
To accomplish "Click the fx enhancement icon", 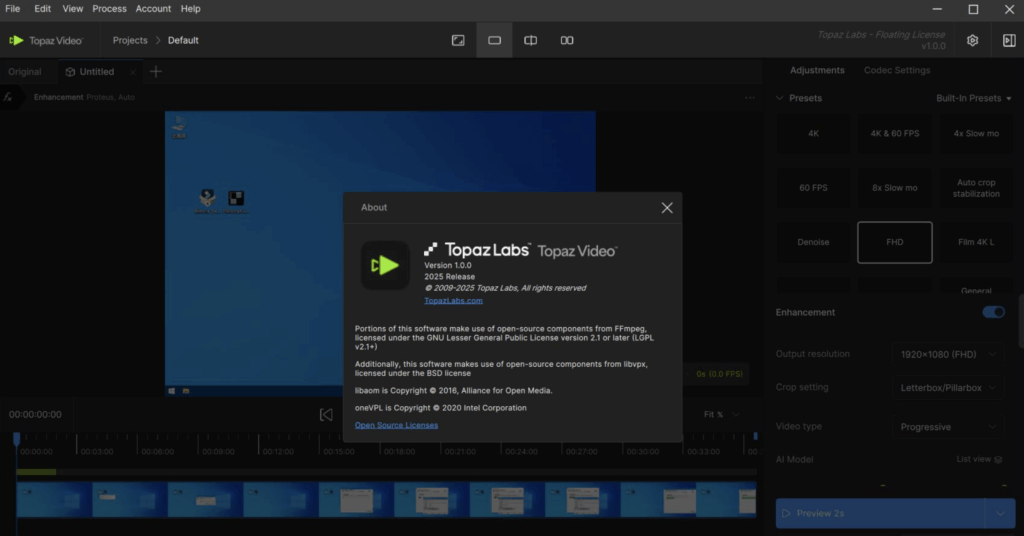I will (8, 97).
